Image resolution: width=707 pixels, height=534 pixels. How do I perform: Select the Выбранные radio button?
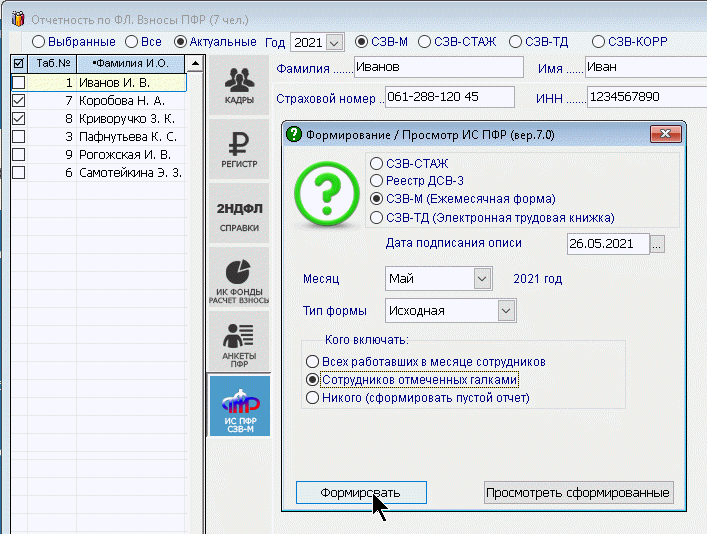point(38,42)
